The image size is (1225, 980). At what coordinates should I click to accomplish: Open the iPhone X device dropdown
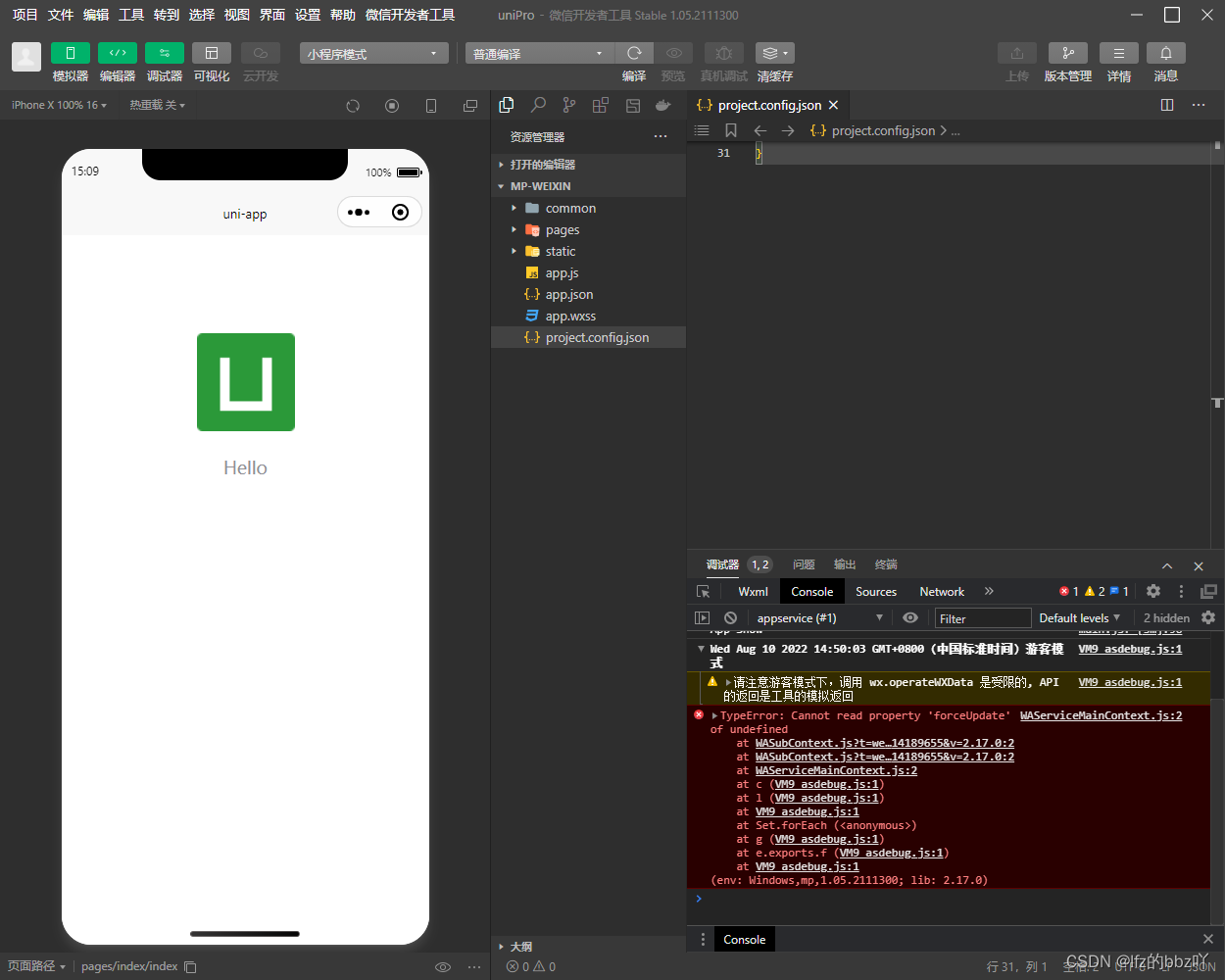tap(59, 105)
